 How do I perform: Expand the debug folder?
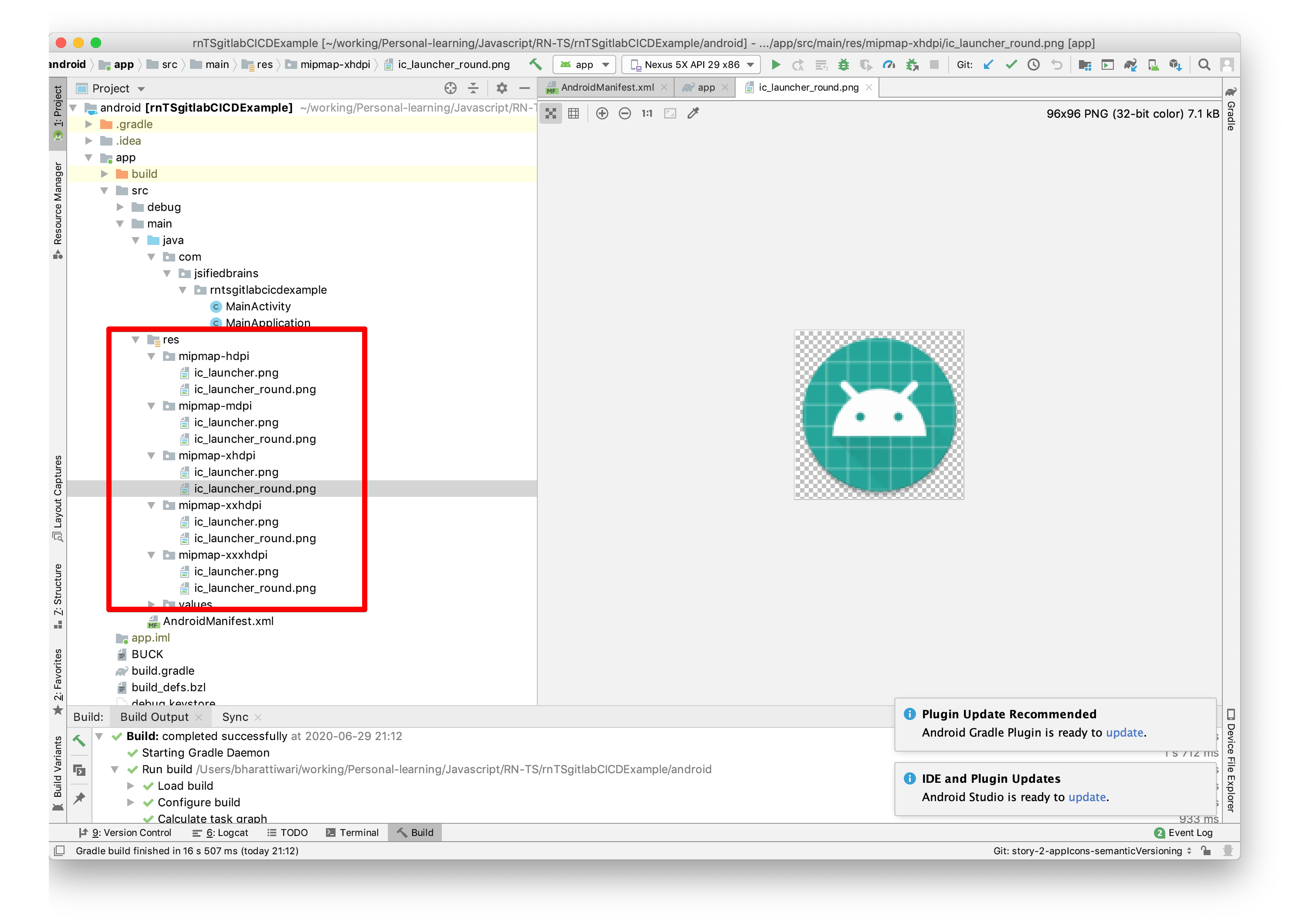pos(120,207)
